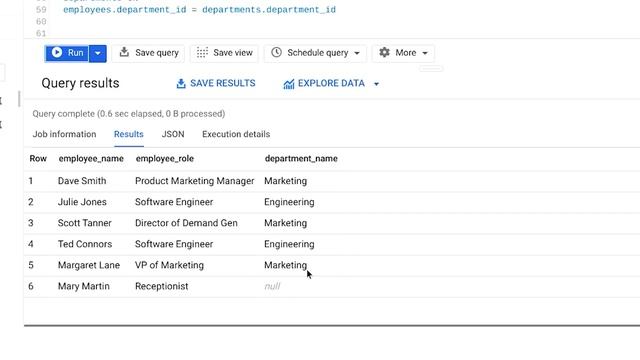Click Marketing cell in Dave Smith row

[285, 181]
